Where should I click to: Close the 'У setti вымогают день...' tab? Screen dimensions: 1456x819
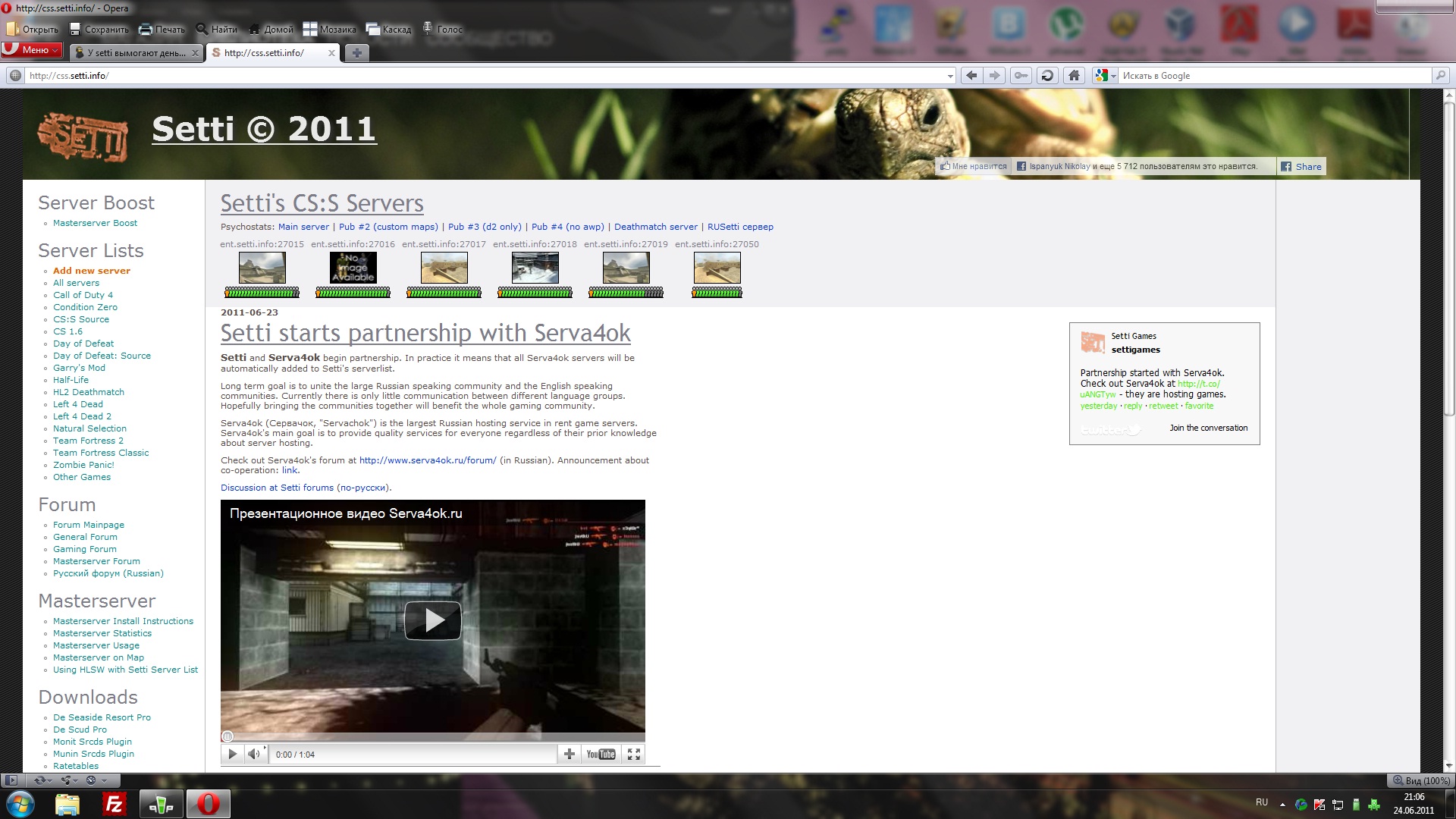pos(195,53)
